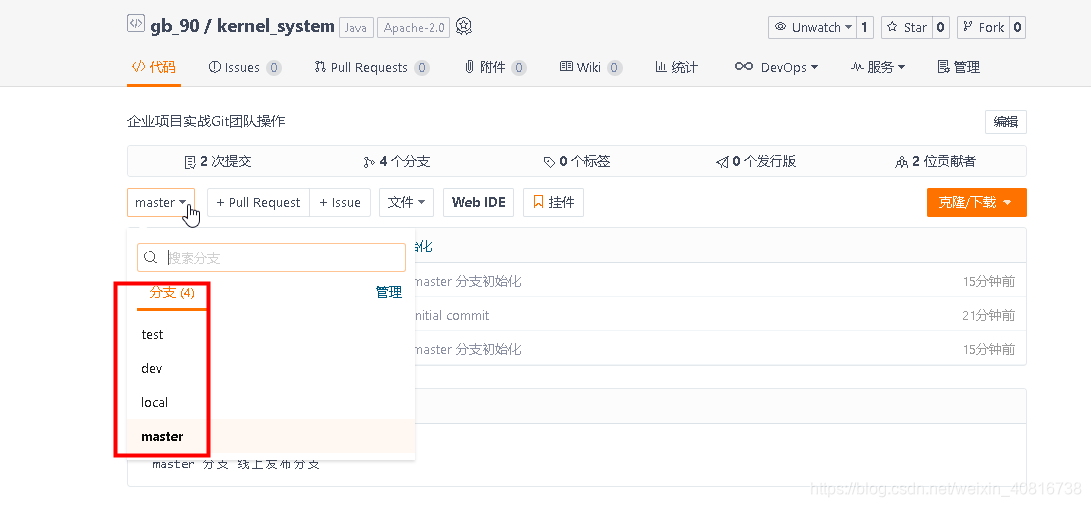
Task: Open the 克隆/下载 dropdown
Action: [x=976, y=202]
